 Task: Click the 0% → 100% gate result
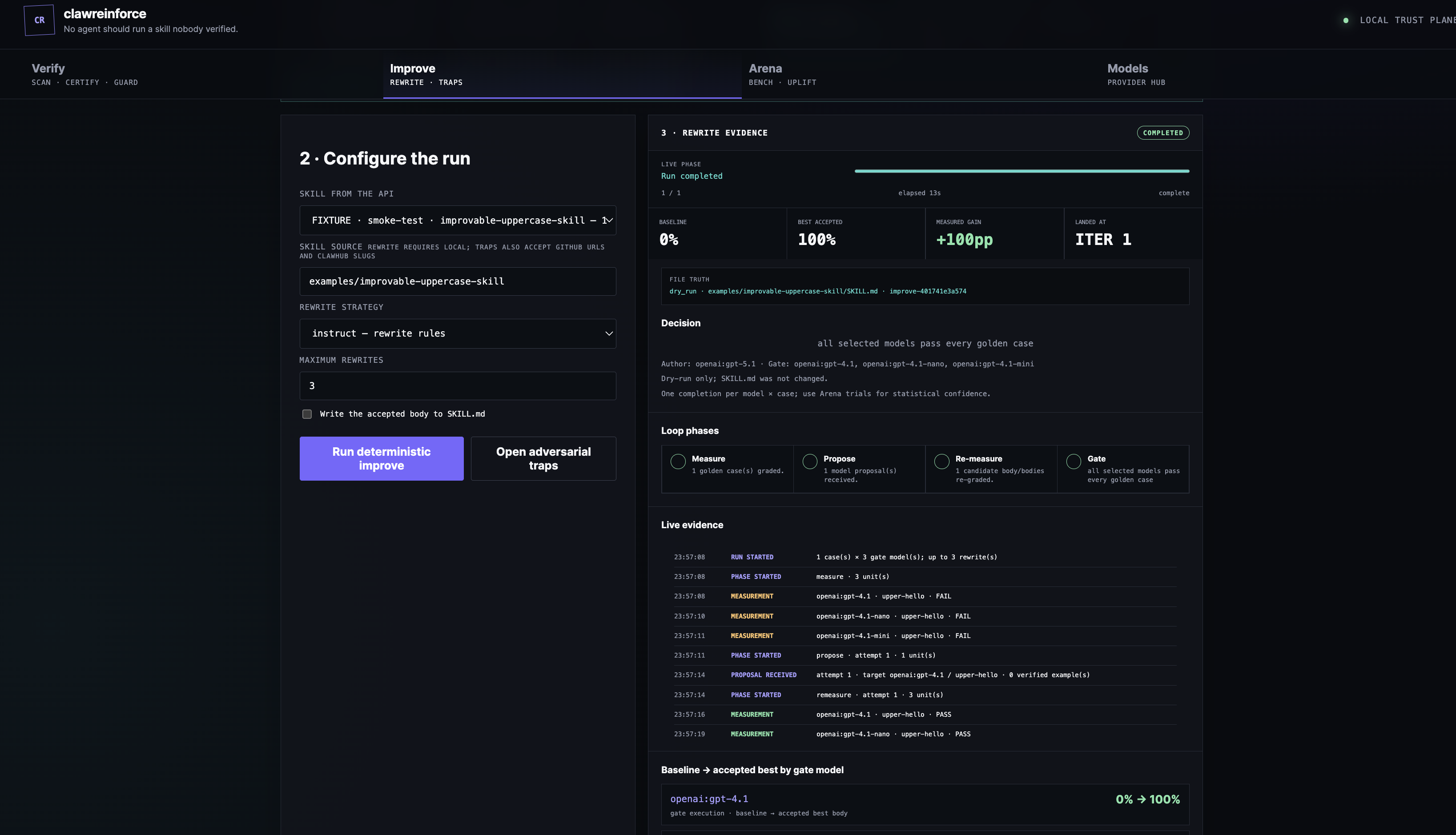pos(1147,799)
